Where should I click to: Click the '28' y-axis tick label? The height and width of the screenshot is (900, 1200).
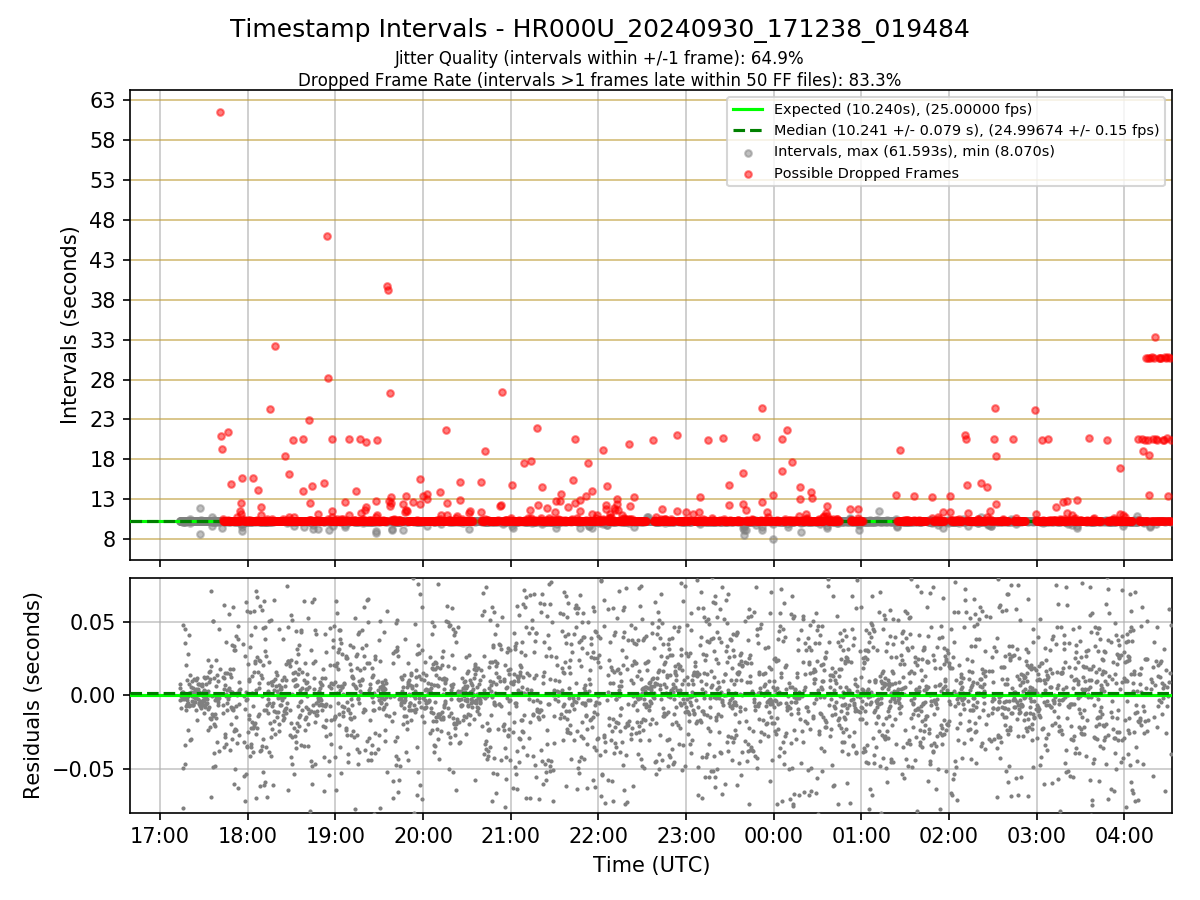tap(104, 380)
